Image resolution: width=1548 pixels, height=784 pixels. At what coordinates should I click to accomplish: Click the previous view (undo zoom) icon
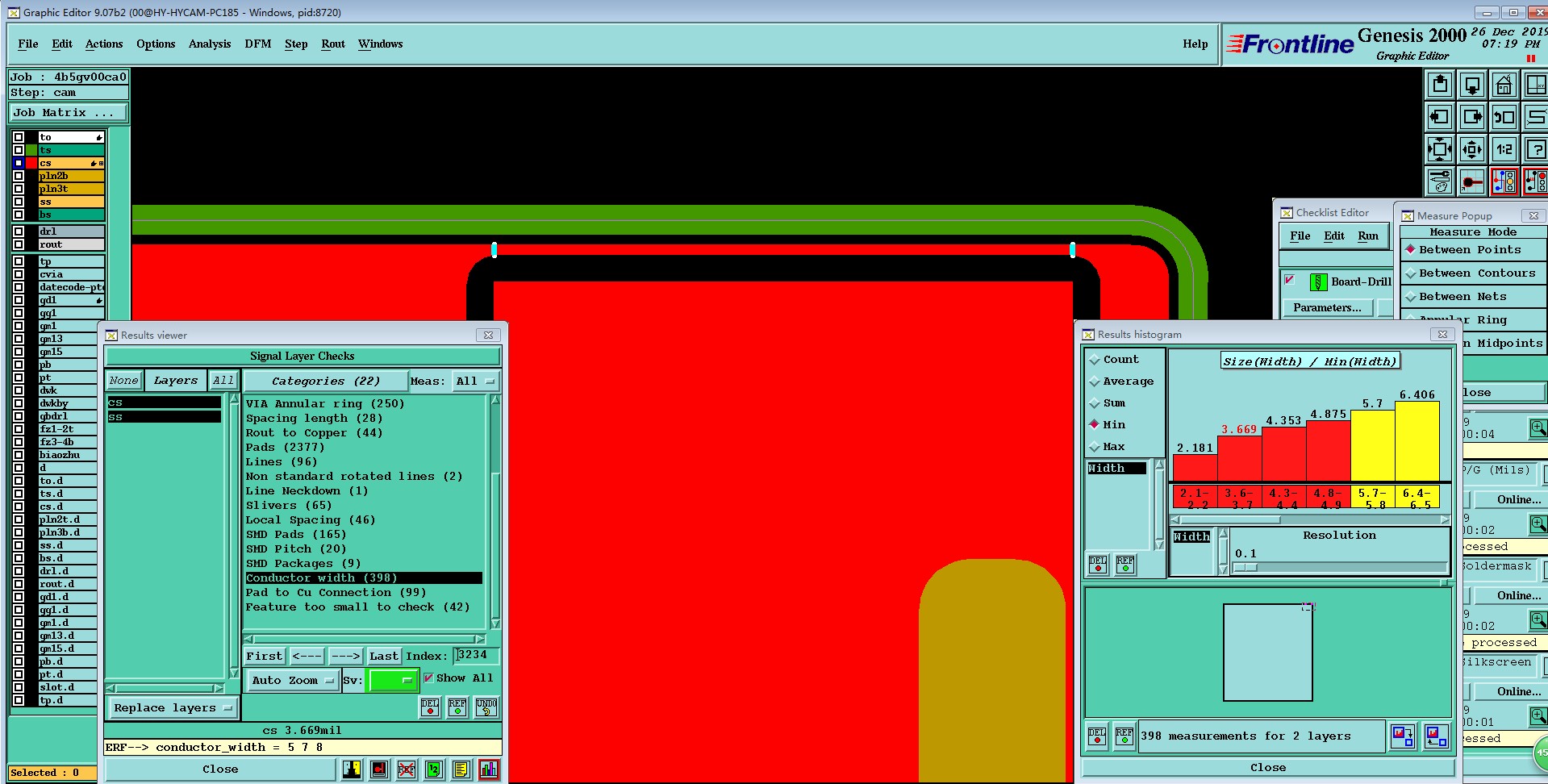tap(1504, 117)
